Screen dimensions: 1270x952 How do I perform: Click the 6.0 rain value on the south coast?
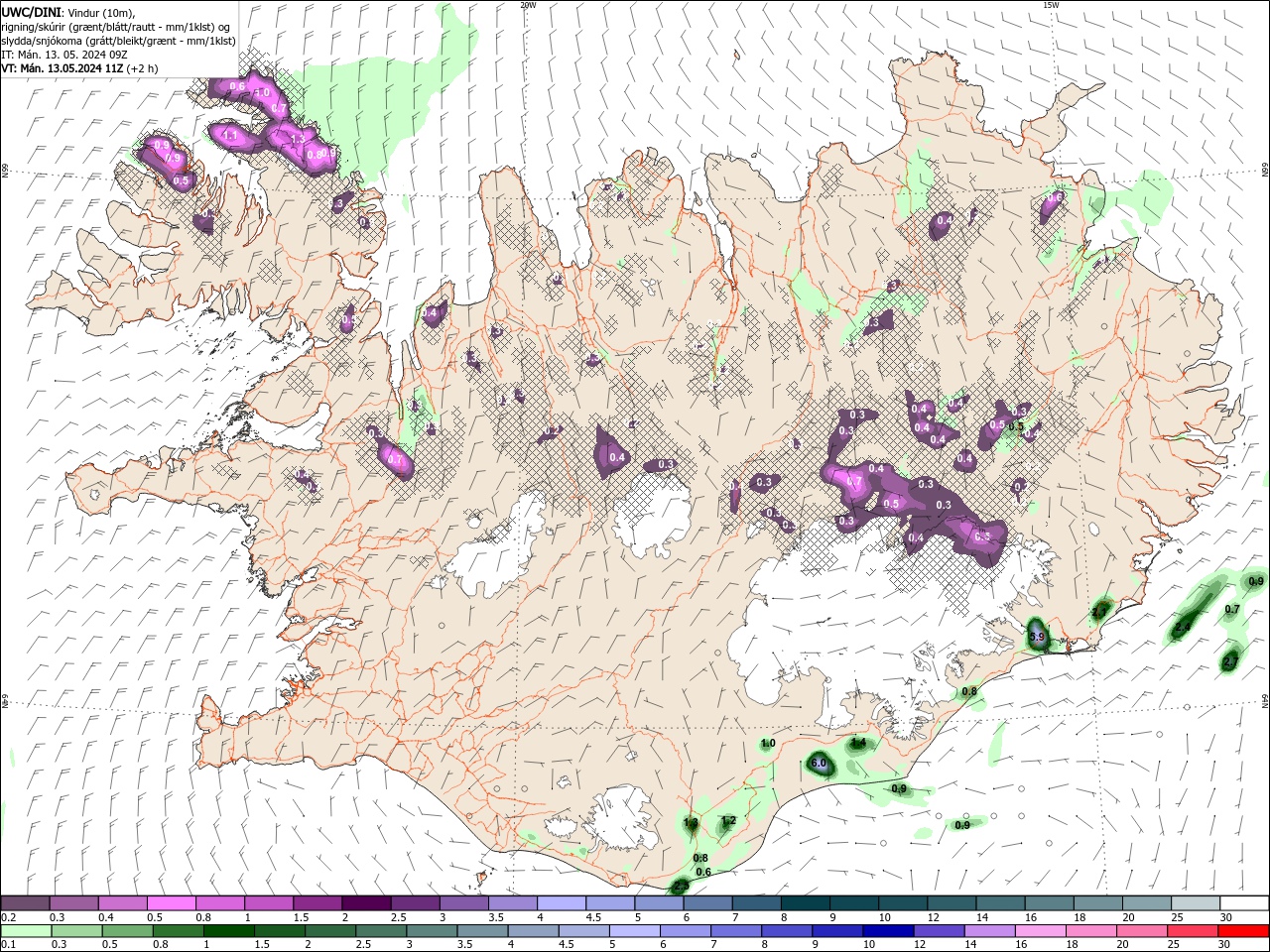point(819,764)
